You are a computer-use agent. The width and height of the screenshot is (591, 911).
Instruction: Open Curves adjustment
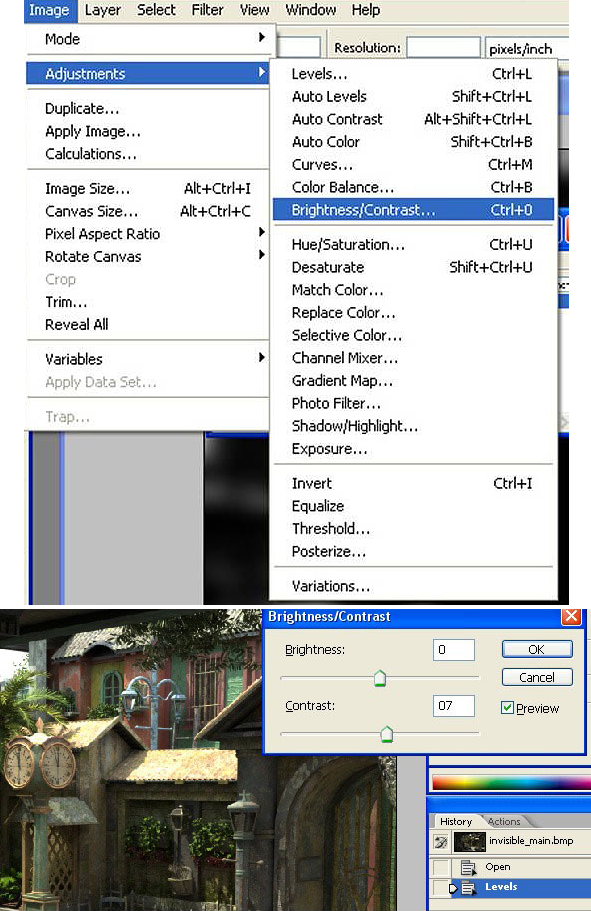[x=413, y=164]
